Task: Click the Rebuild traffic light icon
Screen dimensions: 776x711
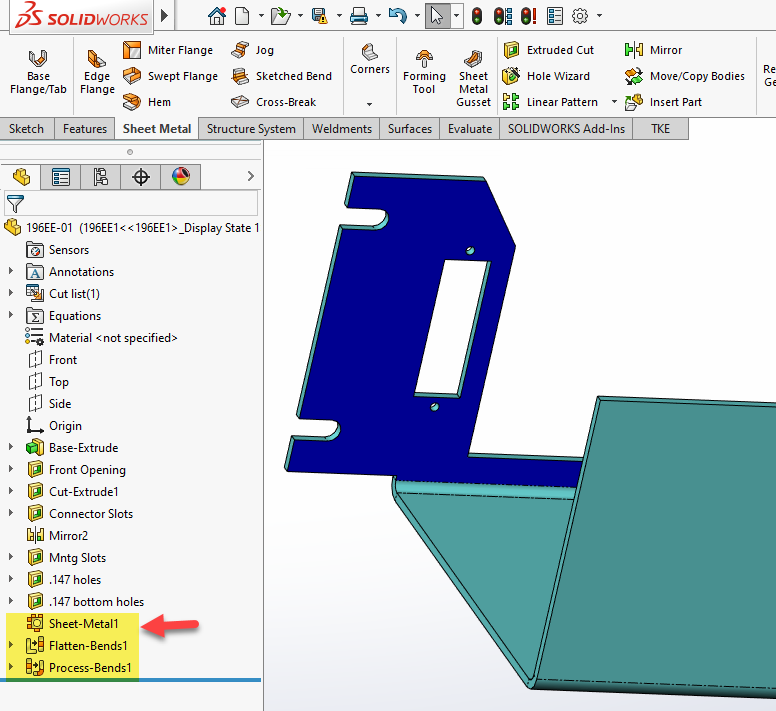Action: (477, 16)
